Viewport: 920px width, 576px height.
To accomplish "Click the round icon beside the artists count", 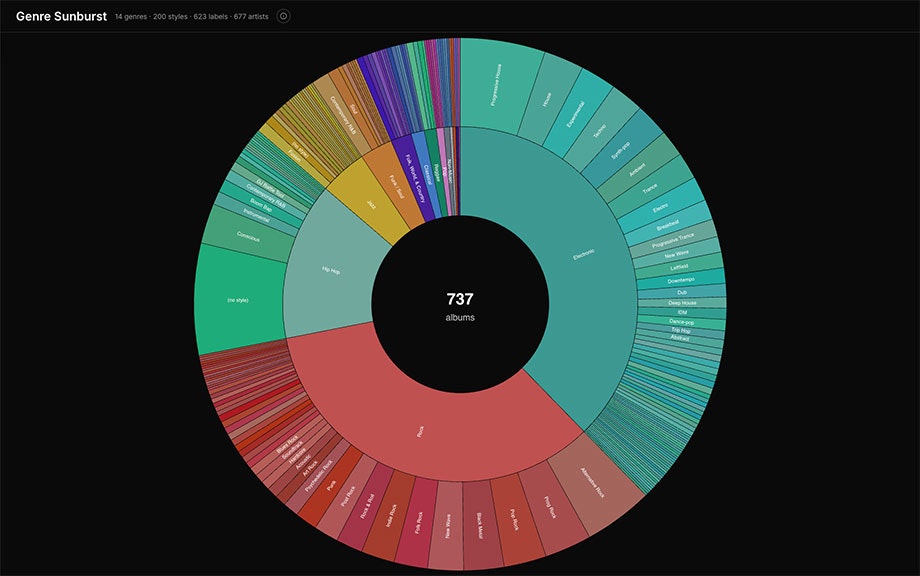I will [283, 16].
